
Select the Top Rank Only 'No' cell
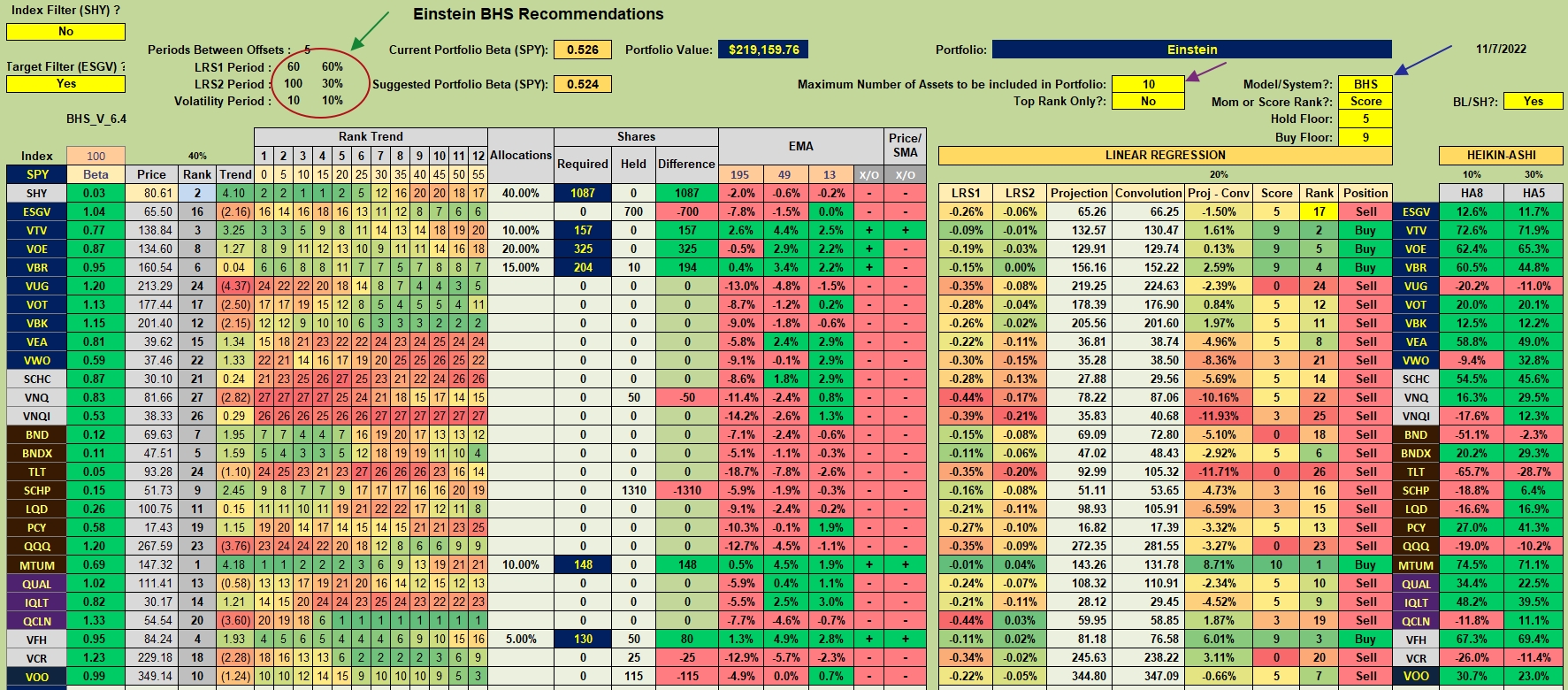(x=1148, y=101)
